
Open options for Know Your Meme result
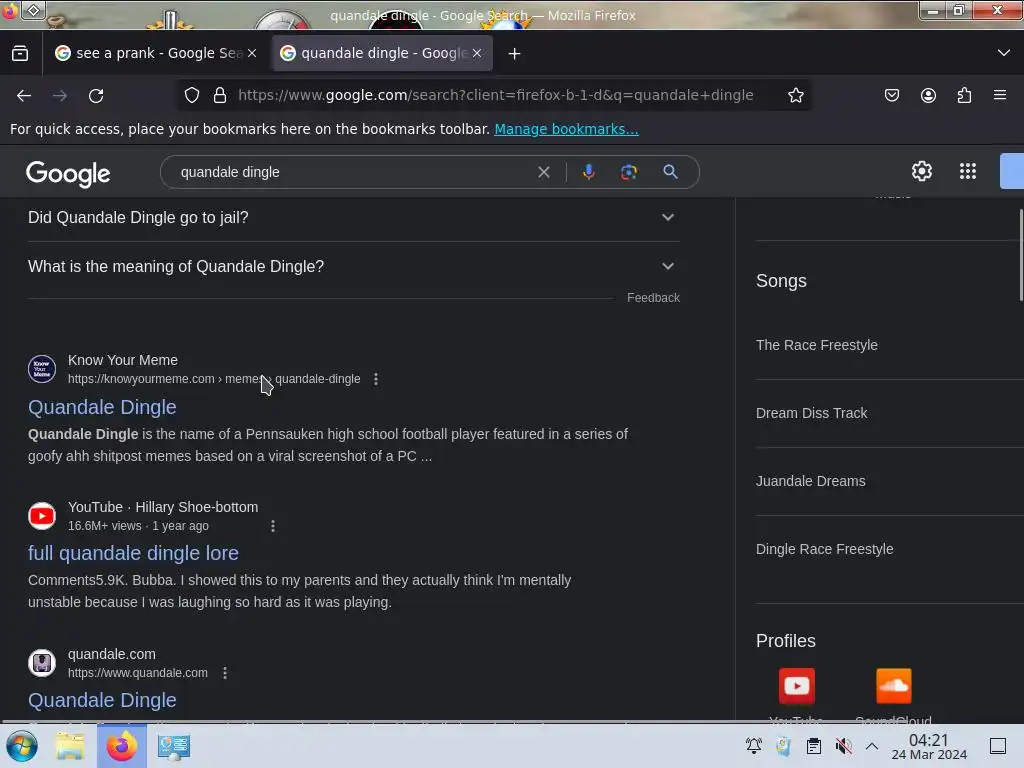(x=376, y=379)
